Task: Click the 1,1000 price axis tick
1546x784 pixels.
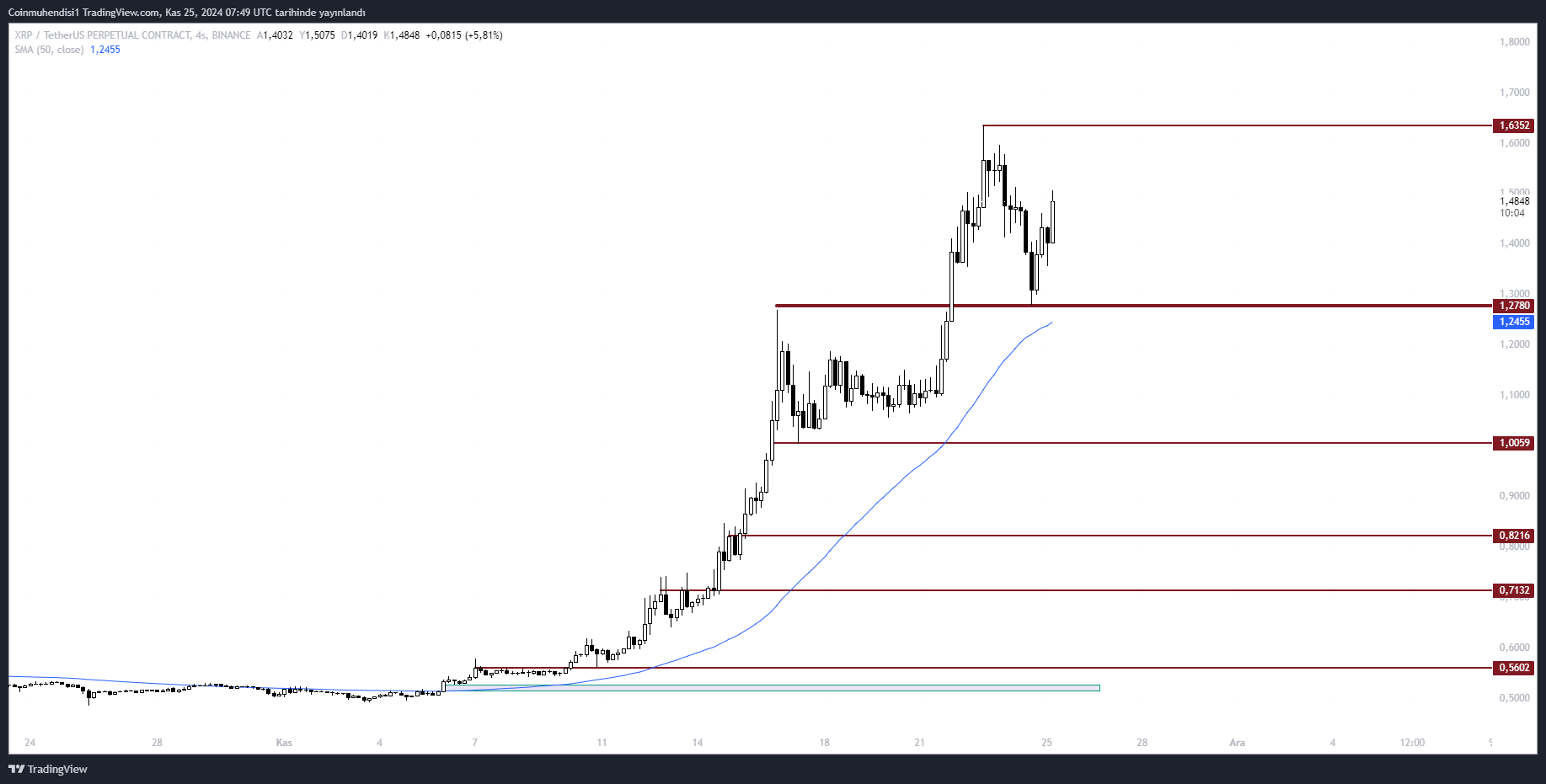Action: pos(1514,395)
